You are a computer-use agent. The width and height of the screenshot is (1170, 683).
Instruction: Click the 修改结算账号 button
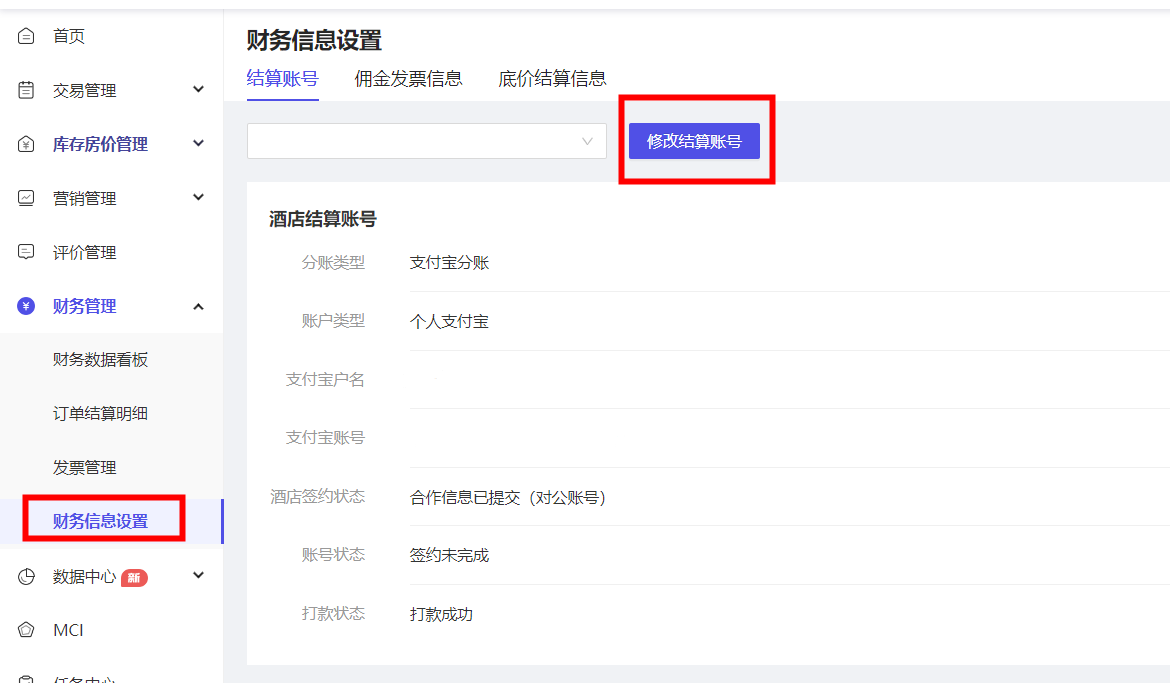(x=694, y=141)
